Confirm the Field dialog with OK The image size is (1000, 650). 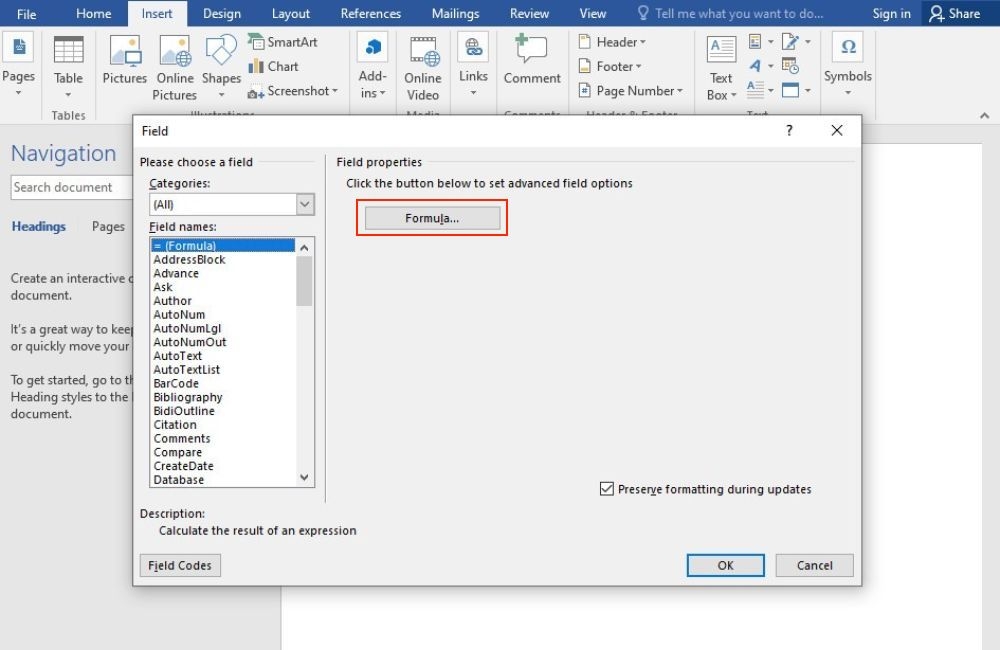(726, 565)
